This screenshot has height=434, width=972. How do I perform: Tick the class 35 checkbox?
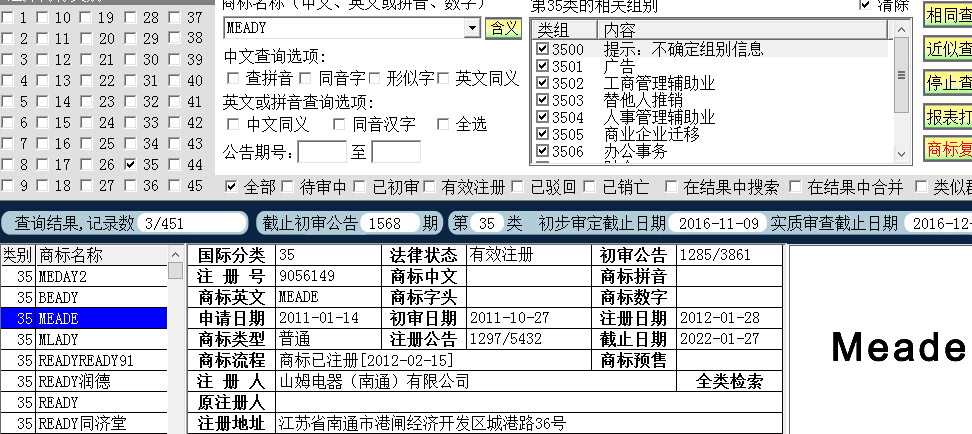click(130, 165)
